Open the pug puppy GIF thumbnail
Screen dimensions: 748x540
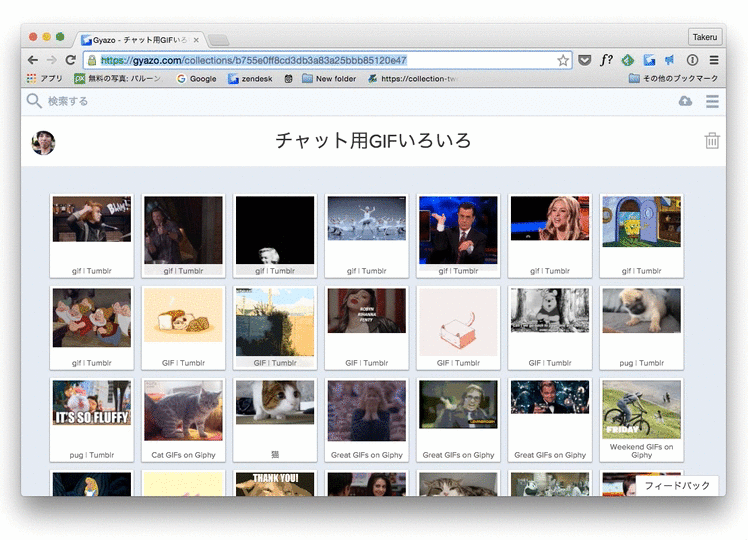(x=641, y=328)
